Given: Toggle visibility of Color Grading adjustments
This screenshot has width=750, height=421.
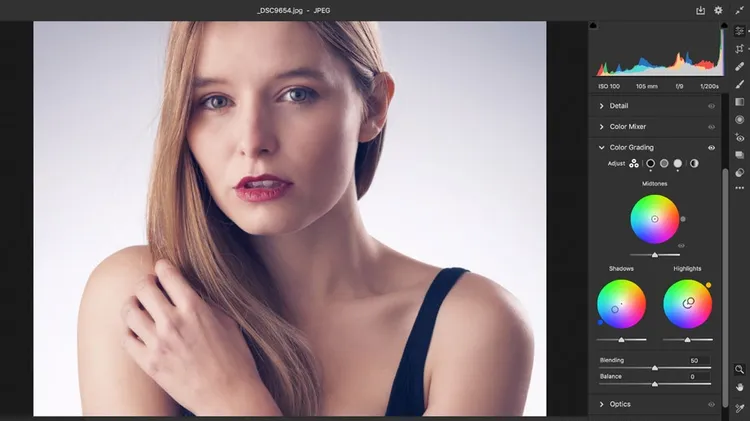Looking at the screenshot, I should [711, 148].
